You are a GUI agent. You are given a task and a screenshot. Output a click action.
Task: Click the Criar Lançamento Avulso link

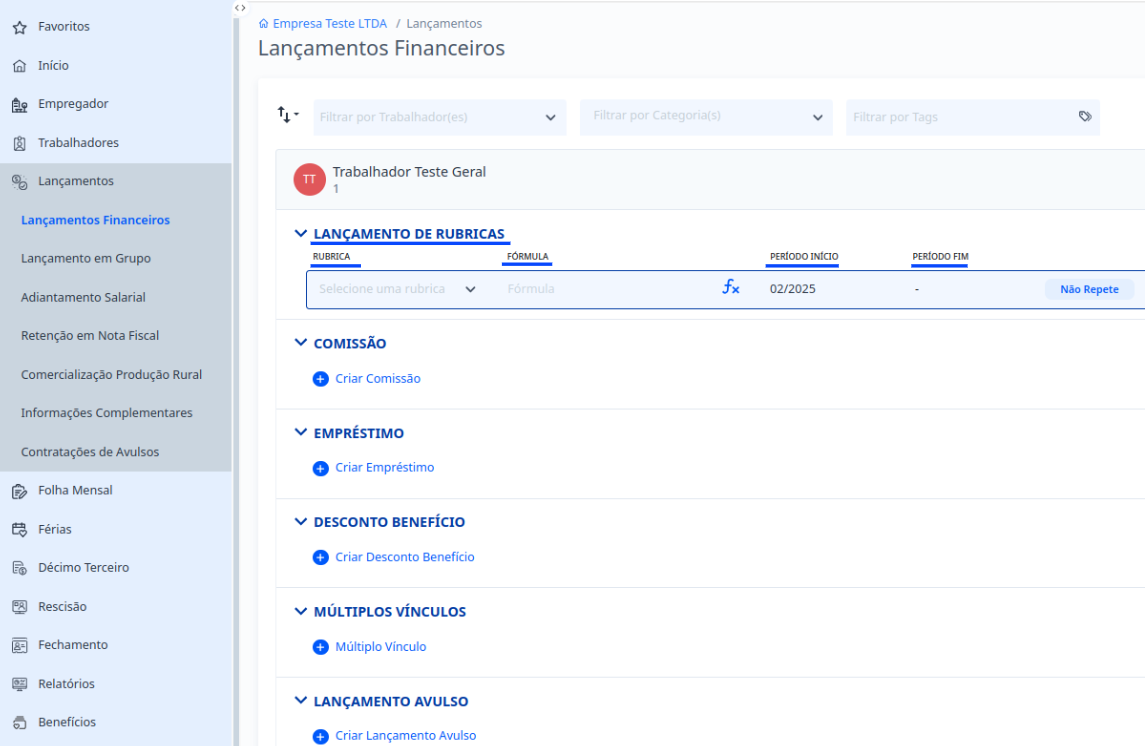click(405, 736)
